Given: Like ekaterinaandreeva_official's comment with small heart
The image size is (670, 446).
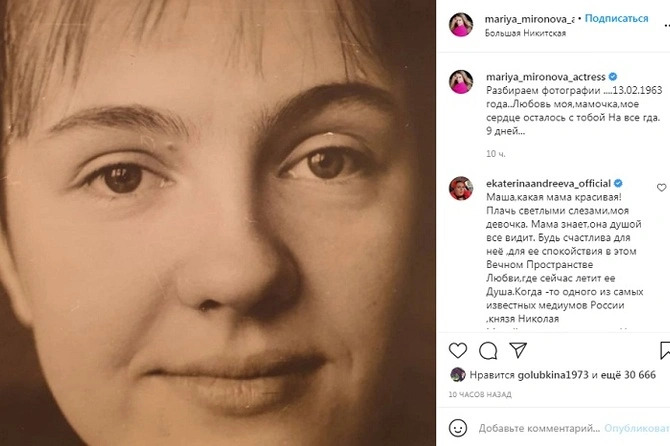Looking at the screenshot, I should coord(661,187).
